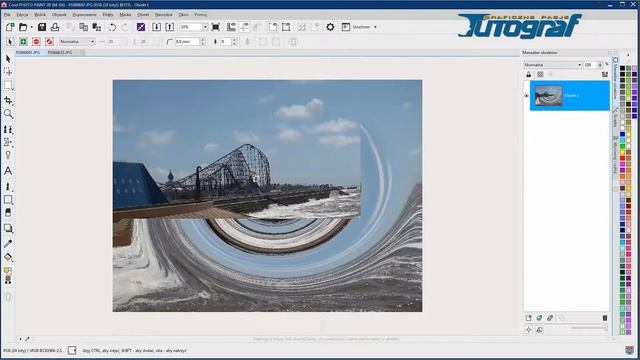Select the Eyedropper tool
The width and height of the screenshot is (640, 360).
[8, 244]
